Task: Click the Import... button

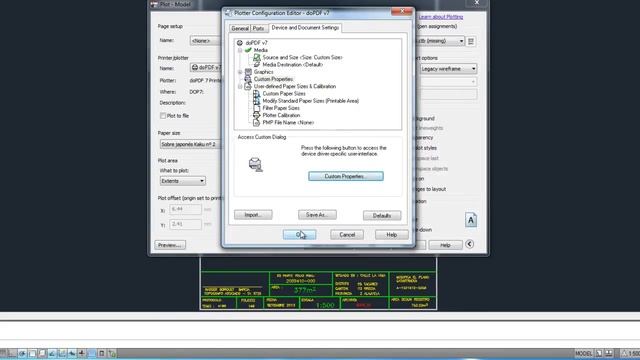Action: [x=253, y=215]
